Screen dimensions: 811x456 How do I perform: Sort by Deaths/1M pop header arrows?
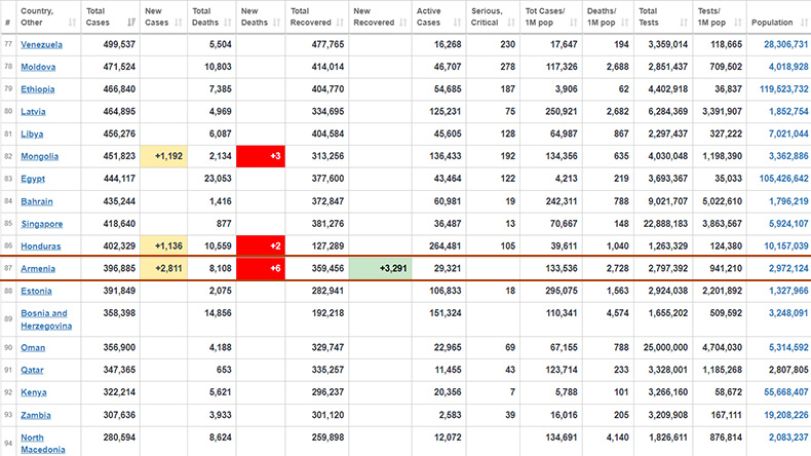pyautogui.click(x=625, y=22)
